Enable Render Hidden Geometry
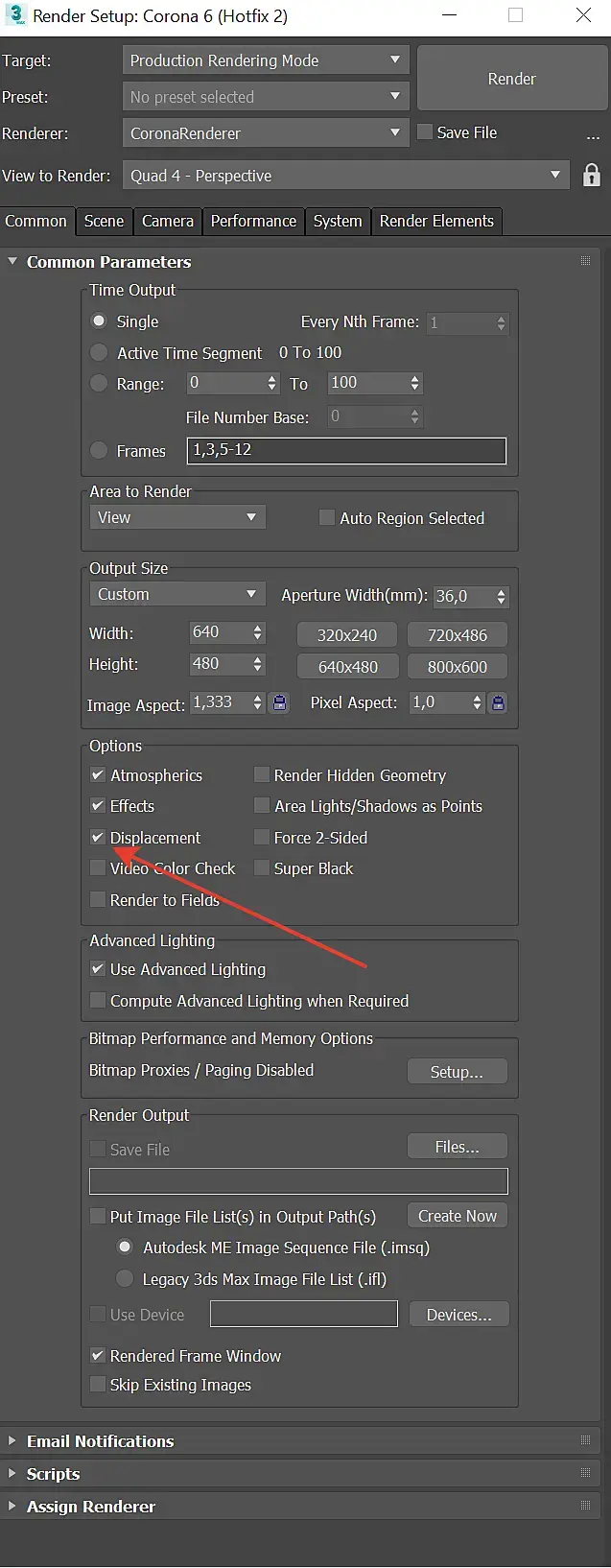This screenshot has width=611, height=1568. point(261,774)
